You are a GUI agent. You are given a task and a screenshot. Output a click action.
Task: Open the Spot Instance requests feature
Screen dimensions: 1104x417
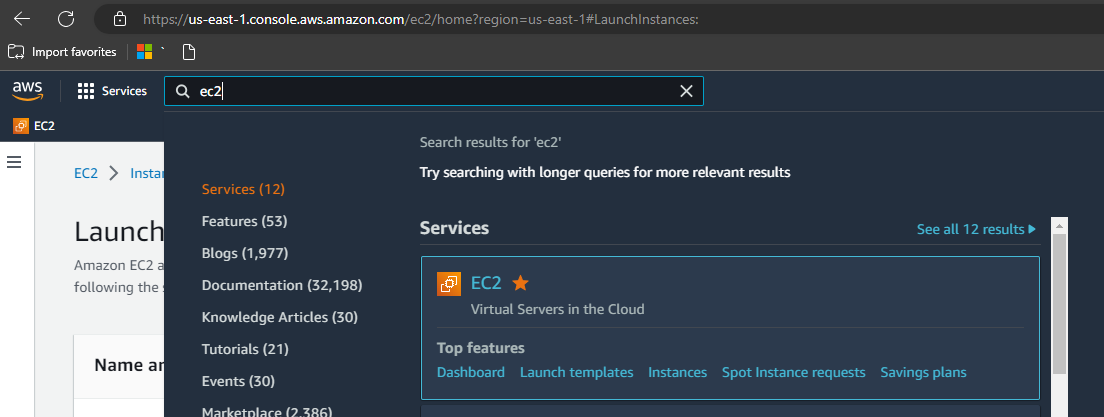[794, 372]
